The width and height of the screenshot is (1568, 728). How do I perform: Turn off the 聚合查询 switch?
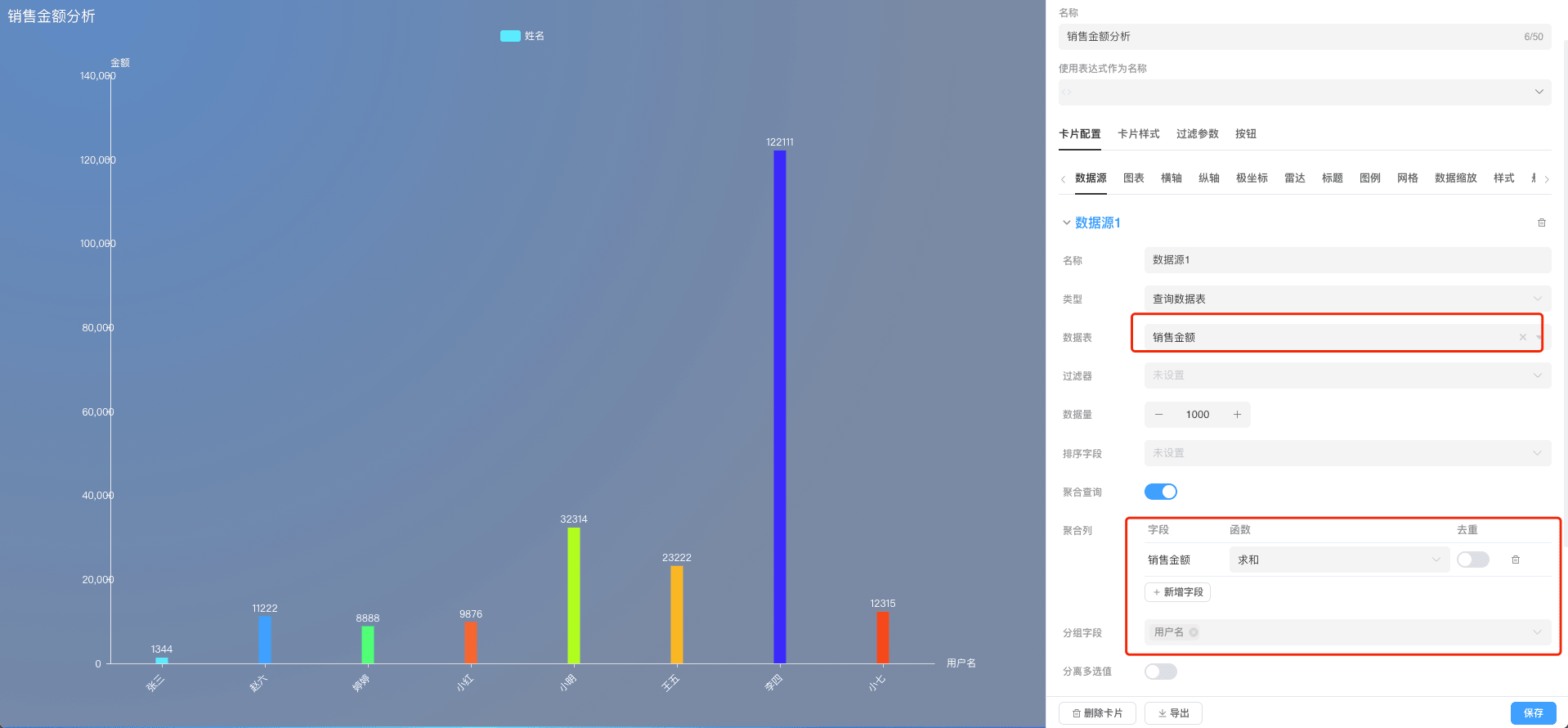pos(1160,492)
